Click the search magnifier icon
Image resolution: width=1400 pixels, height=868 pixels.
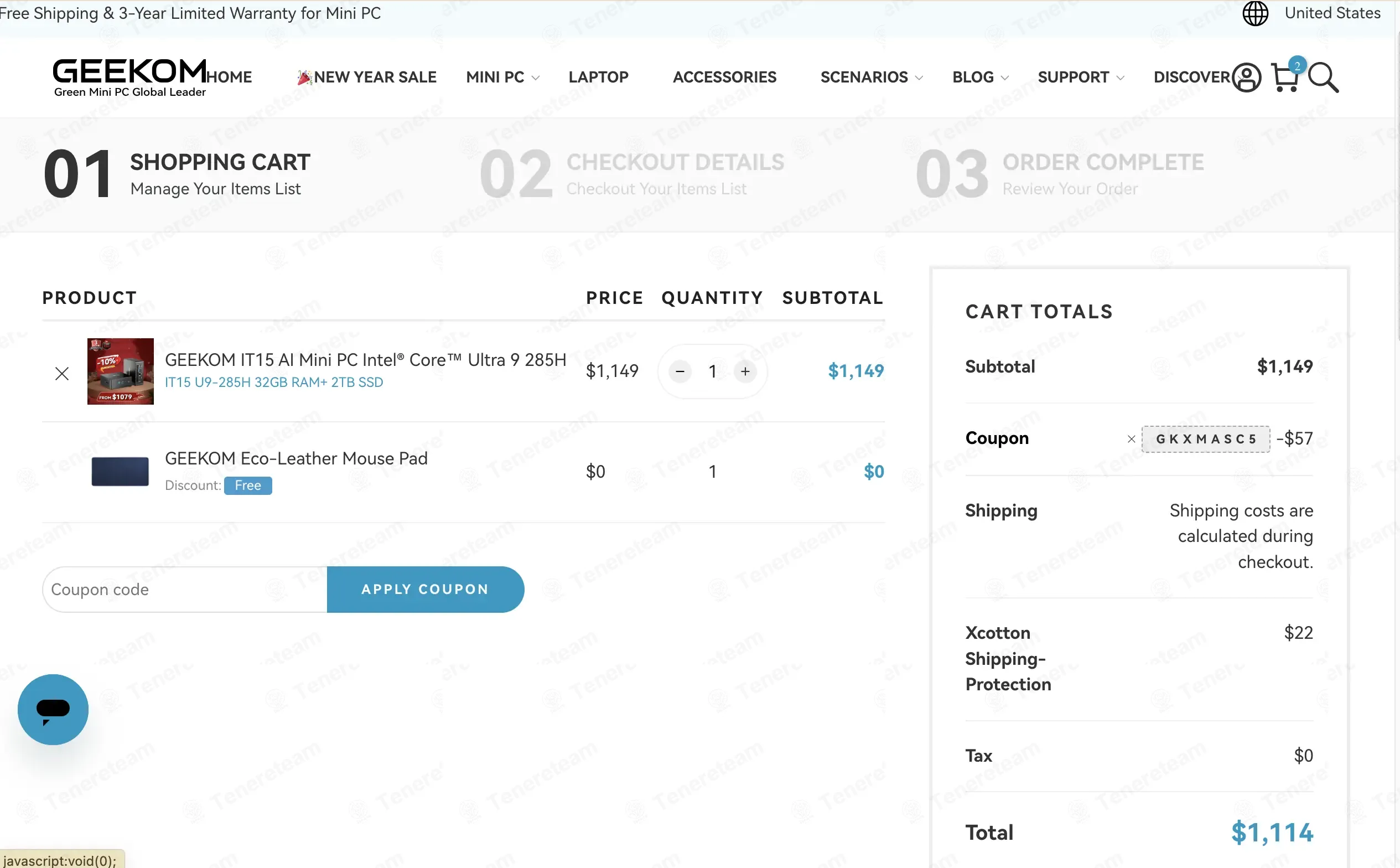(1323, 77)
